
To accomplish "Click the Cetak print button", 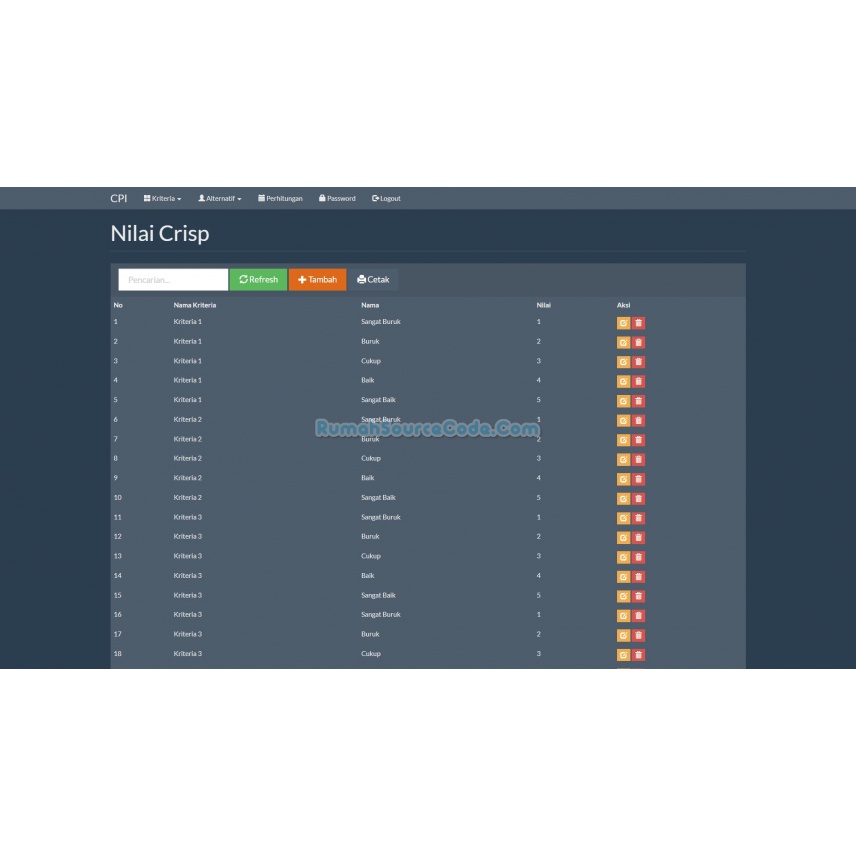I will [x=373, y=280].
